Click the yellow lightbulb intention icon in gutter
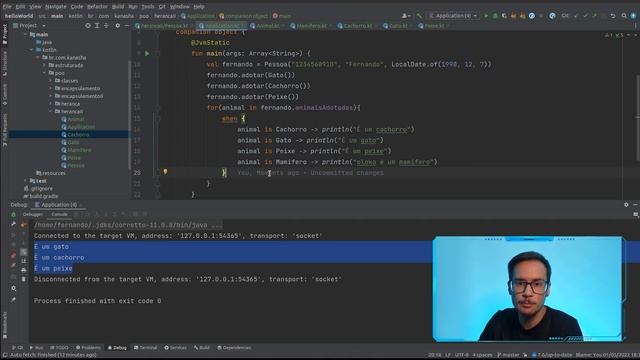This screenshot has height=360, width=640. coord(165,172)
